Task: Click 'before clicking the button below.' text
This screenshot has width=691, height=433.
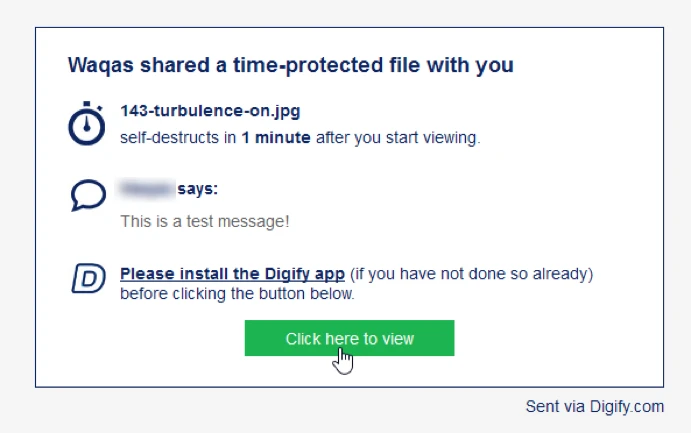Action: point(236,294)
